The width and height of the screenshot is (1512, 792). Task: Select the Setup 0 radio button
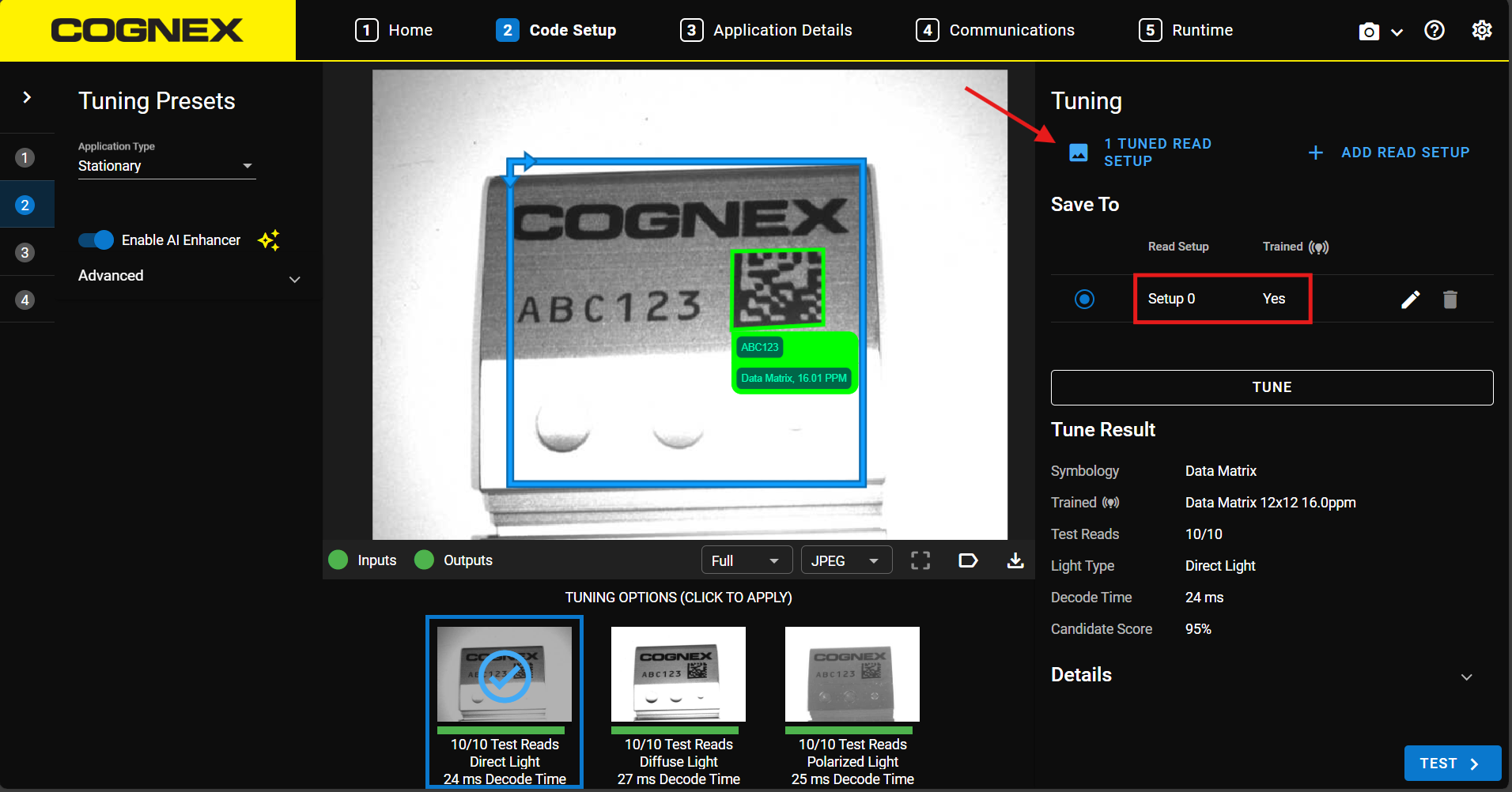point(1084,299)
